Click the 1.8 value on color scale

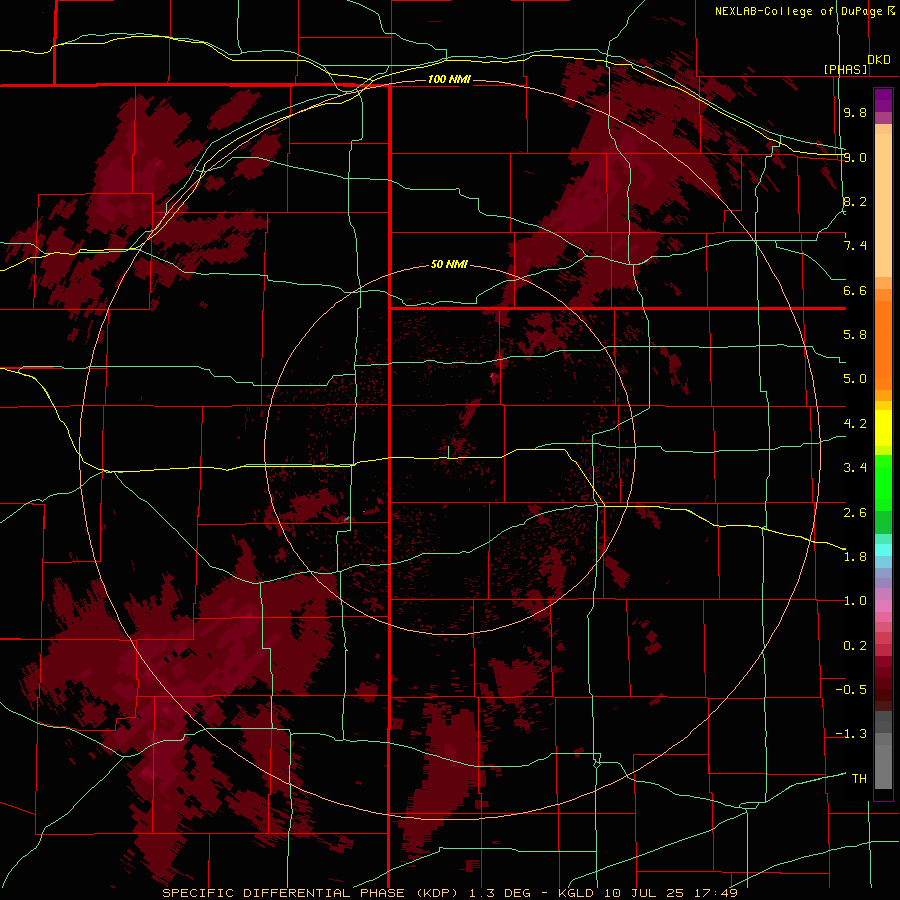pyautogui.click(x=855, y=557)
